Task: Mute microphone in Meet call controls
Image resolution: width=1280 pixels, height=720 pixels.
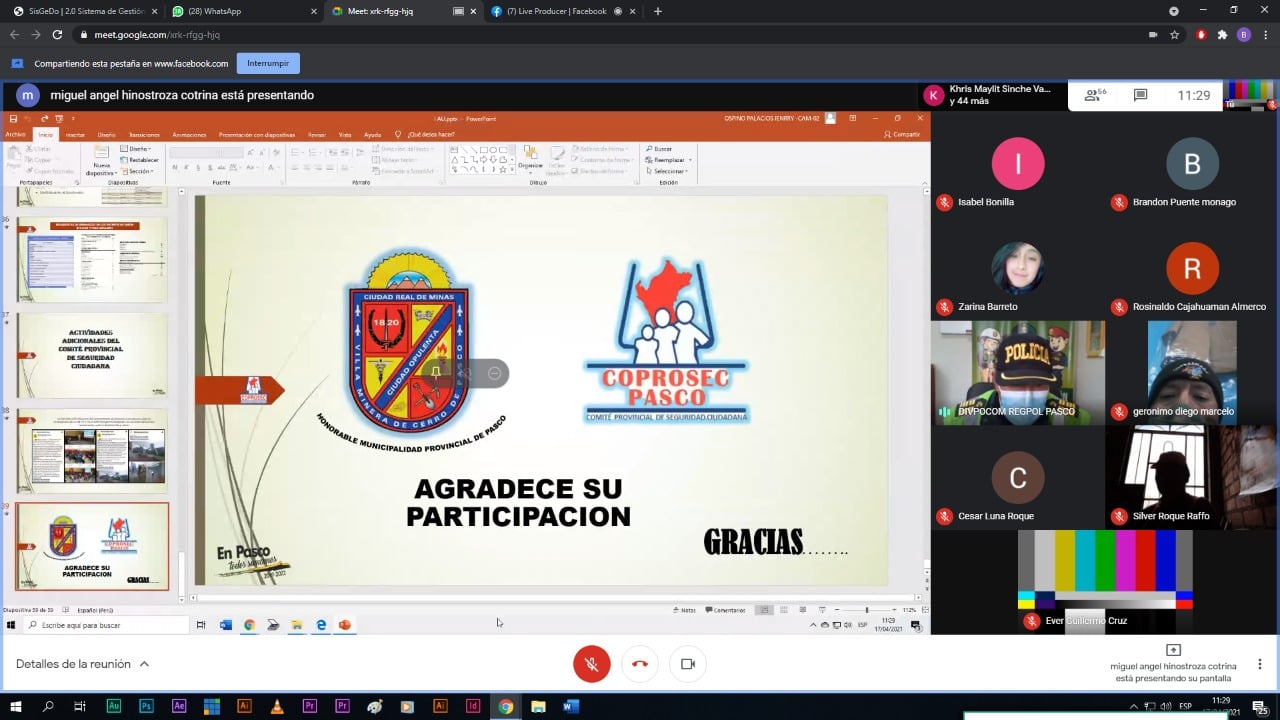Action: (x=592, y=664)
